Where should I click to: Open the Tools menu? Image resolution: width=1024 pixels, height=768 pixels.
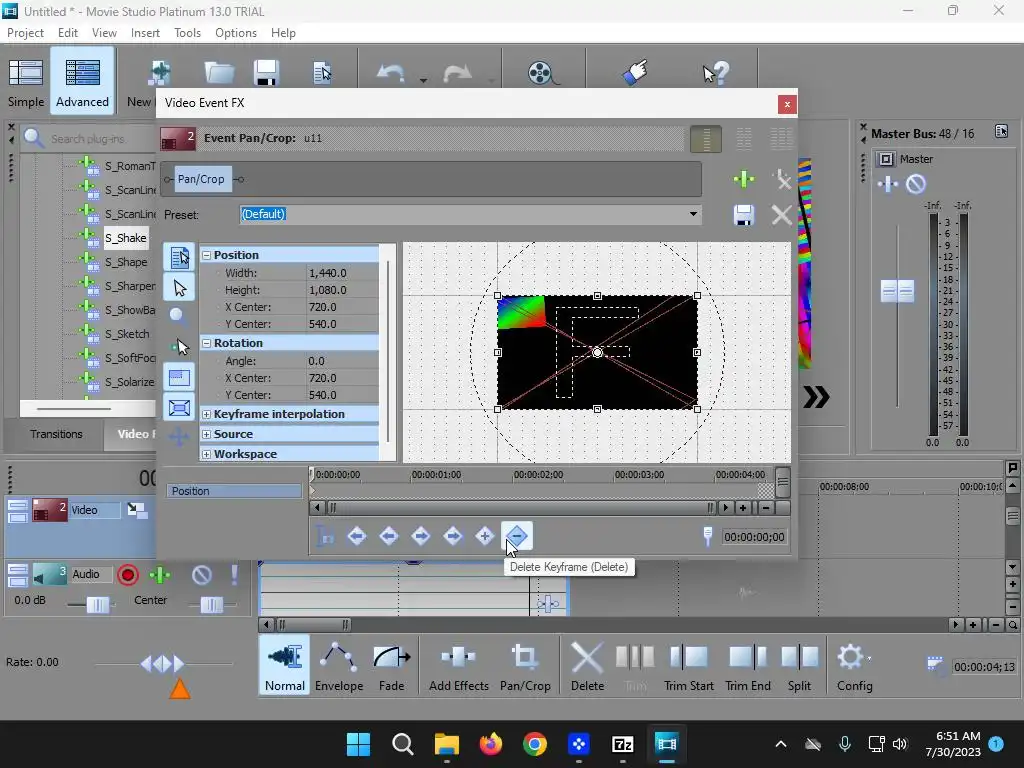[187, 33]
